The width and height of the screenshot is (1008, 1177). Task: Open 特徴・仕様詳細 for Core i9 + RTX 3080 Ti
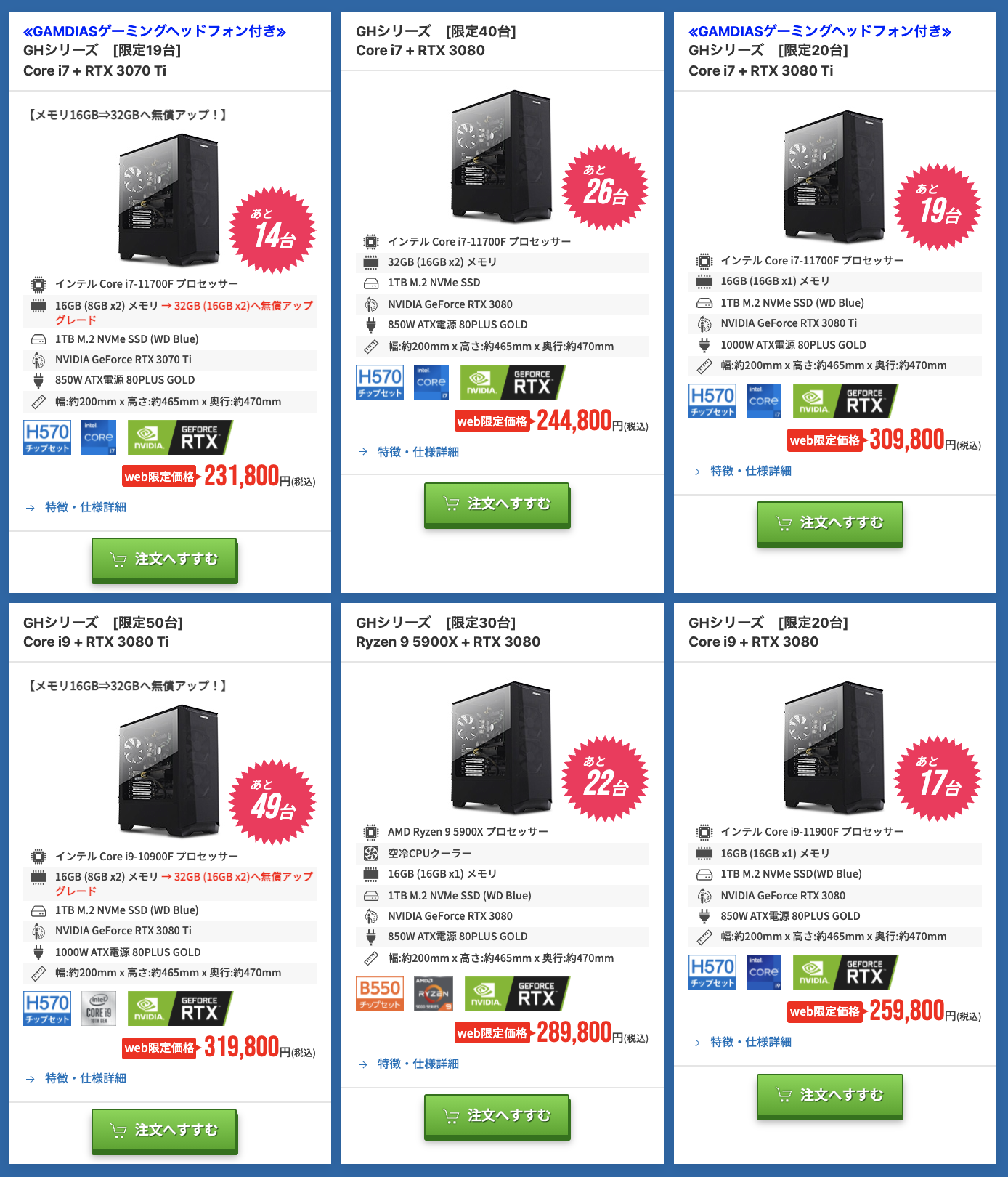click(x=86, y=1078)
